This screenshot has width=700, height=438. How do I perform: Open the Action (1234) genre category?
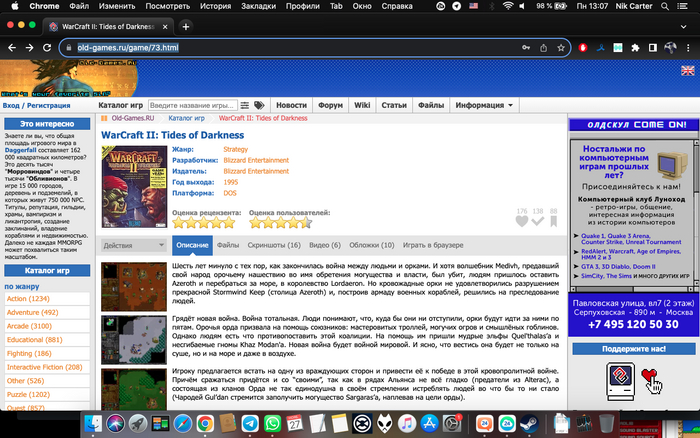28,299
